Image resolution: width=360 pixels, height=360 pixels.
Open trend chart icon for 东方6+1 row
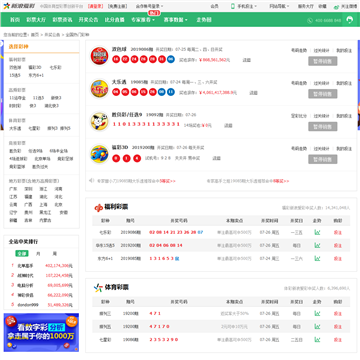pos(317,258)
